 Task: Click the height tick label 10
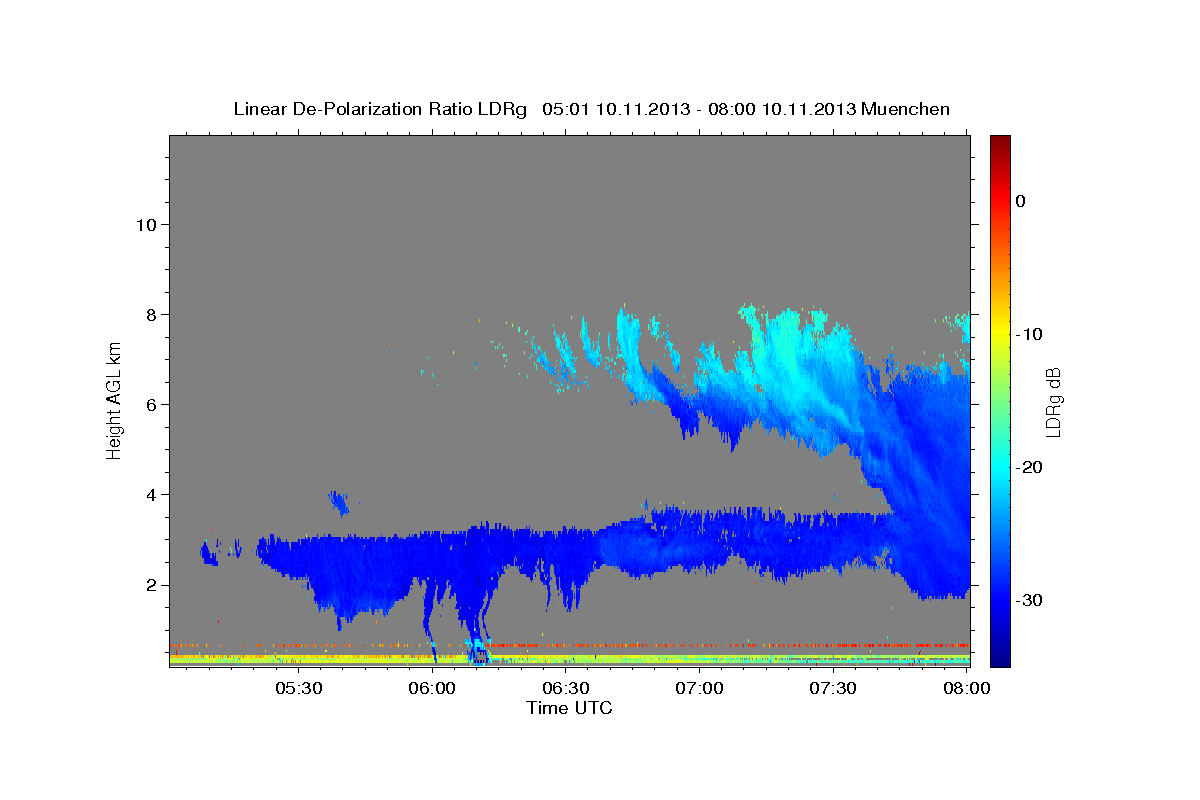click(x=146, y=224)
